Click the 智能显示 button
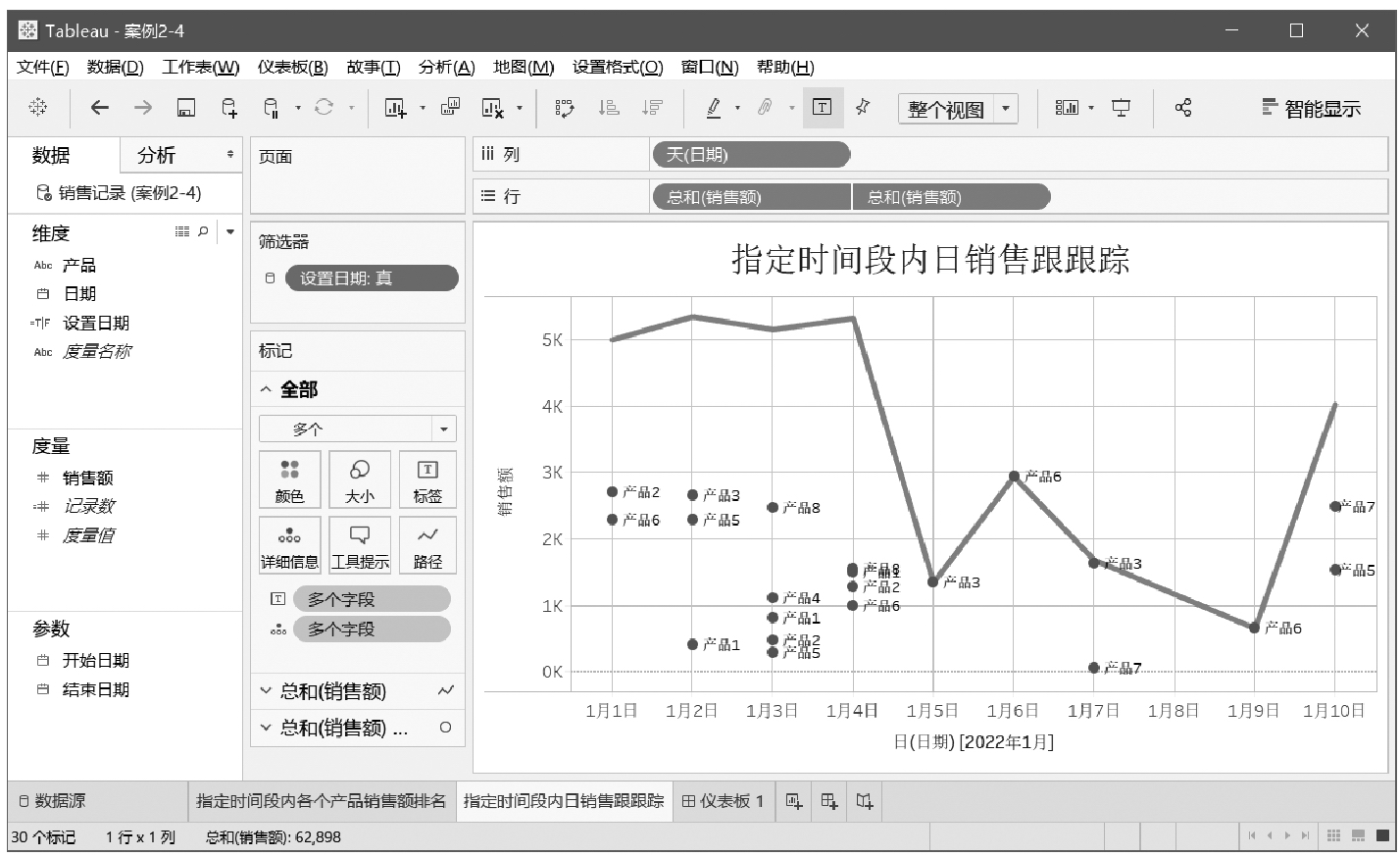This screenshot has width=1400, height=857. [1311, 109]
